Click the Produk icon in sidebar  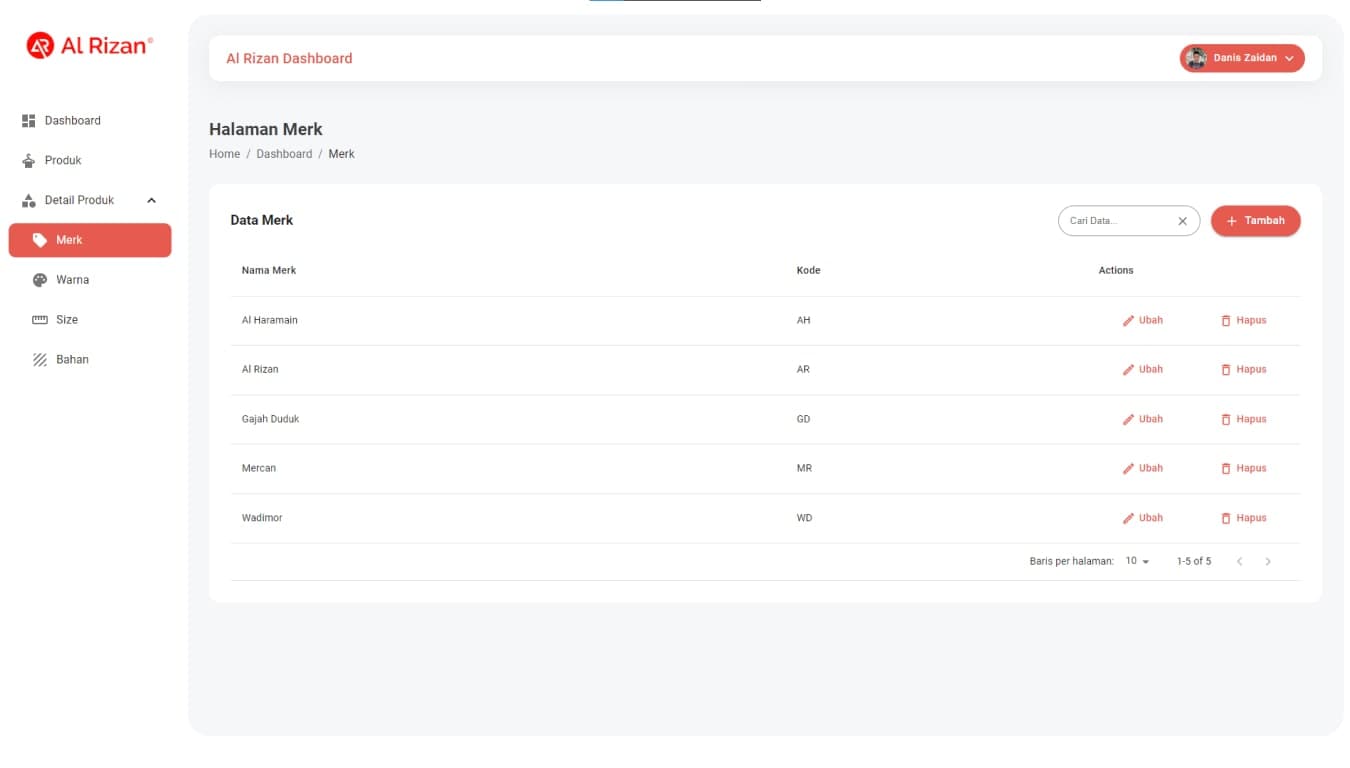pos(29,160)
